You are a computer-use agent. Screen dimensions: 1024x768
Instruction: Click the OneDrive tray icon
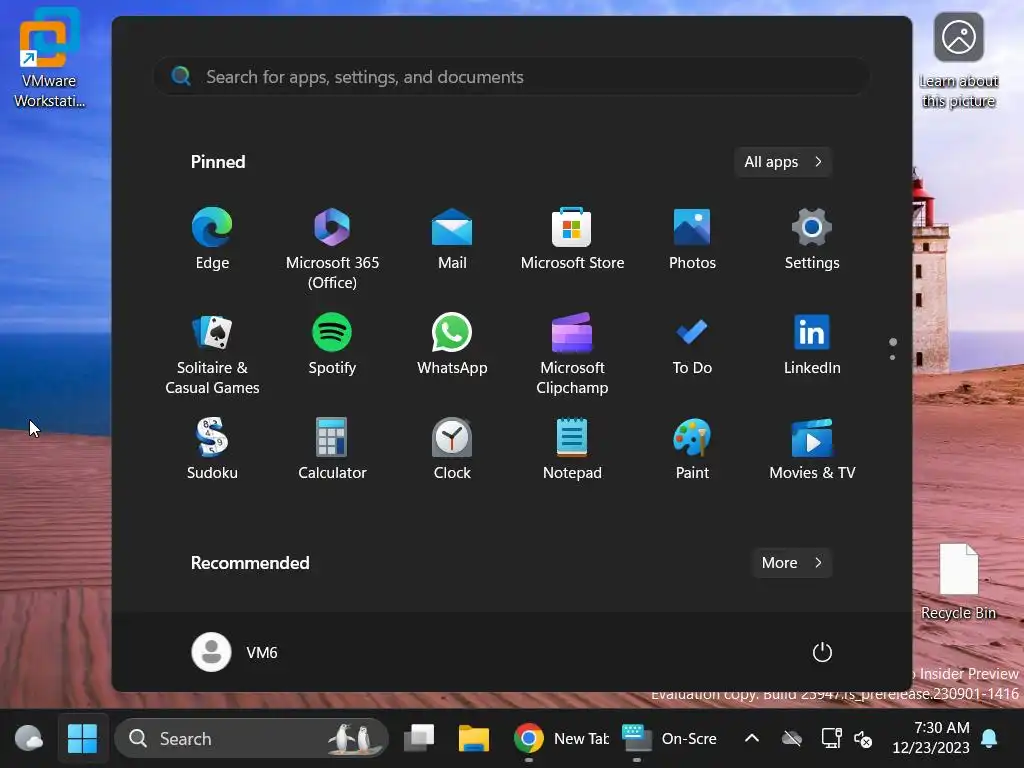coord(792,739)
